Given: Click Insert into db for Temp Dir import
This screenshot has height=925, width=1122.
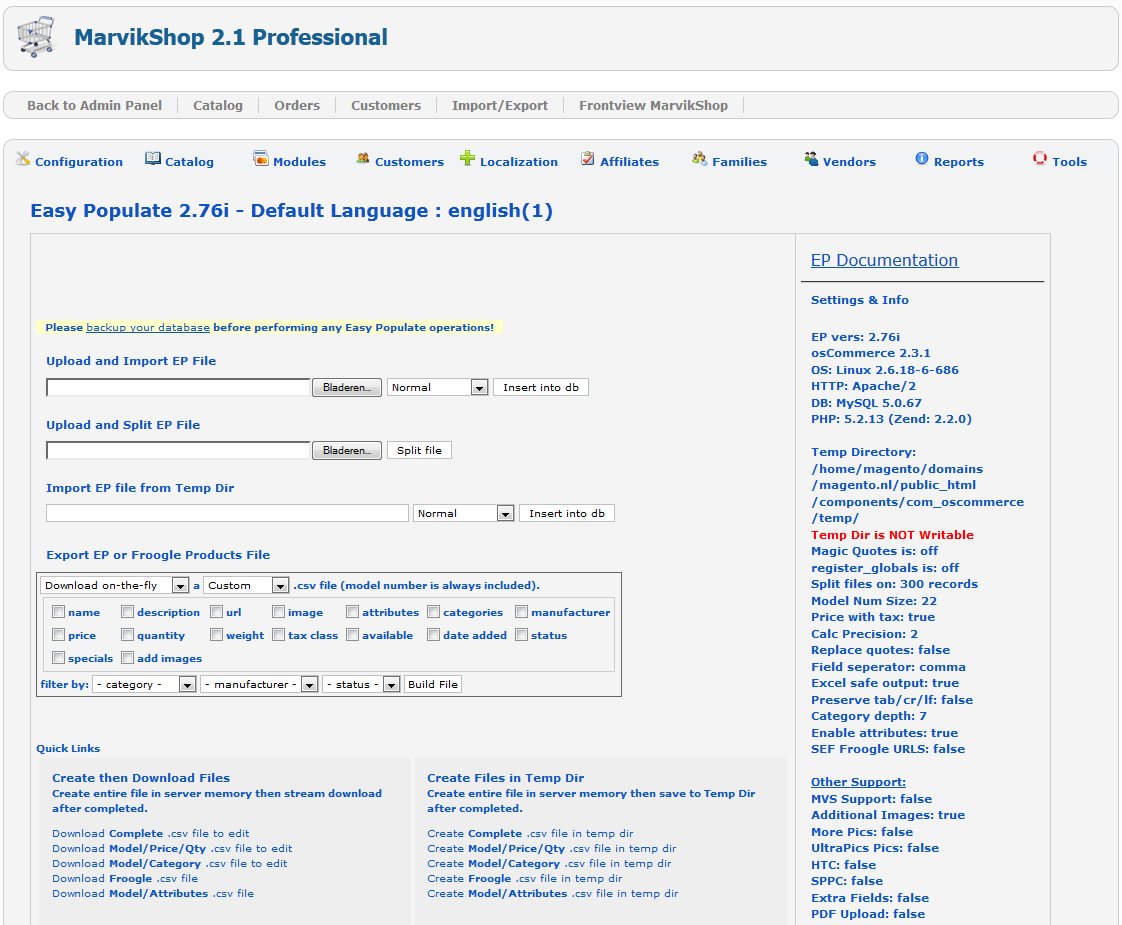Looking at the screenshot, I should pyautogui.click(x=567, y=513).
